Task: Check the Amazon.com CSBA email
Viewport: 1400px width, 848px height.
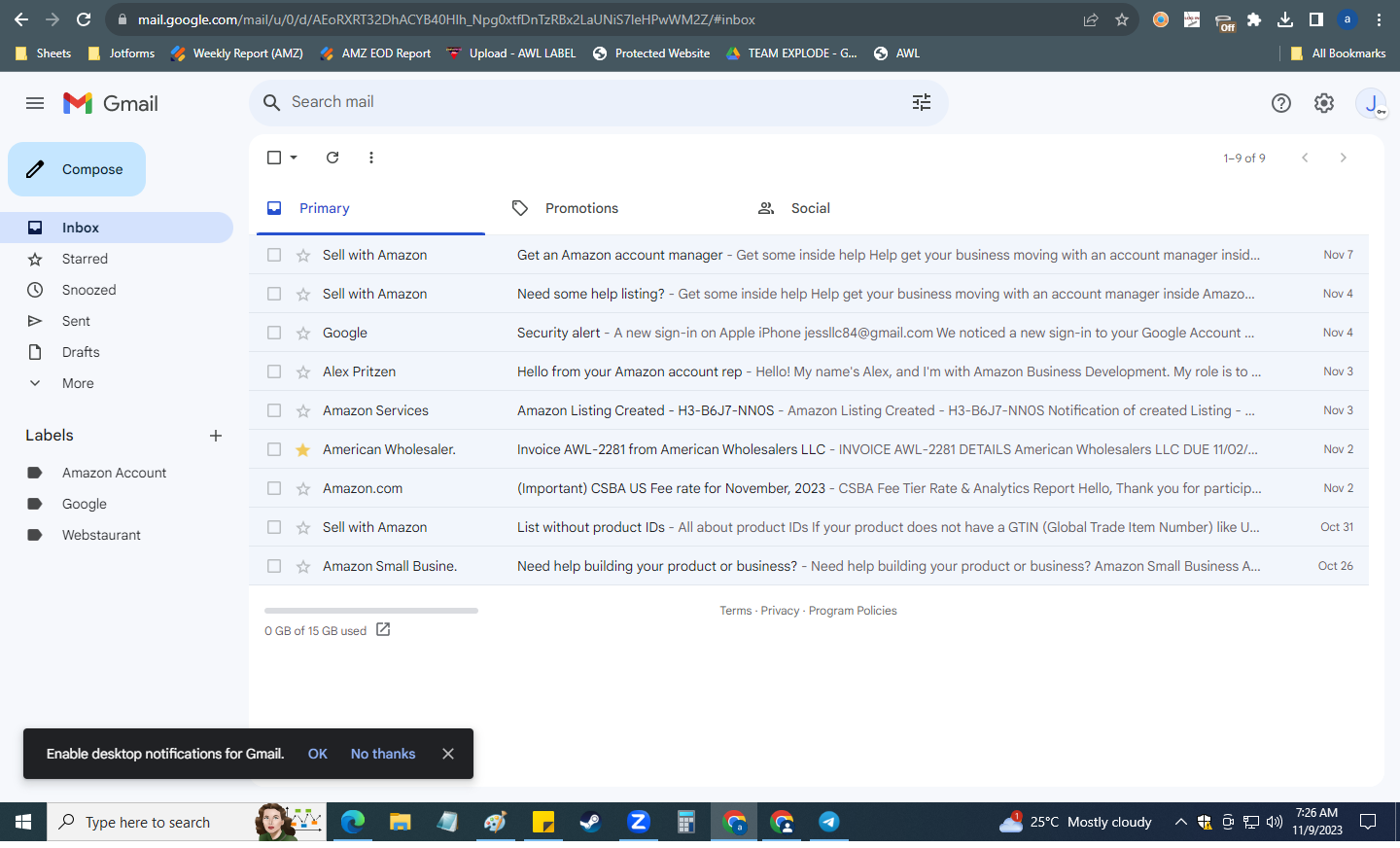Action: [x=274, y=488]
